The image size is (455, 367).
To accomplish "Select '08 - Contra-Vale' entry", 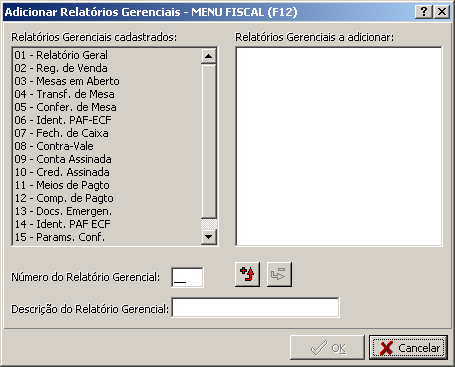I will click(107, 146).
